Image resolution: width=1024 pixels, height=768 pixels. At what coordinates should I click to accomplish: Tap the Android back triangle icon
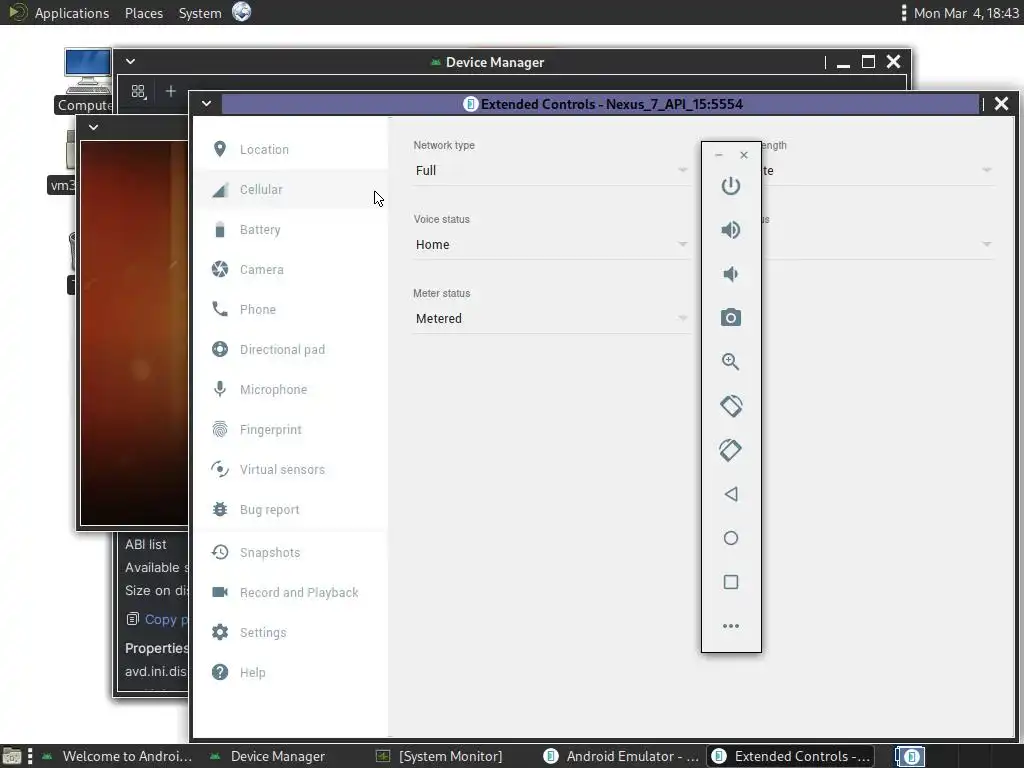click(x=730, y=494)
